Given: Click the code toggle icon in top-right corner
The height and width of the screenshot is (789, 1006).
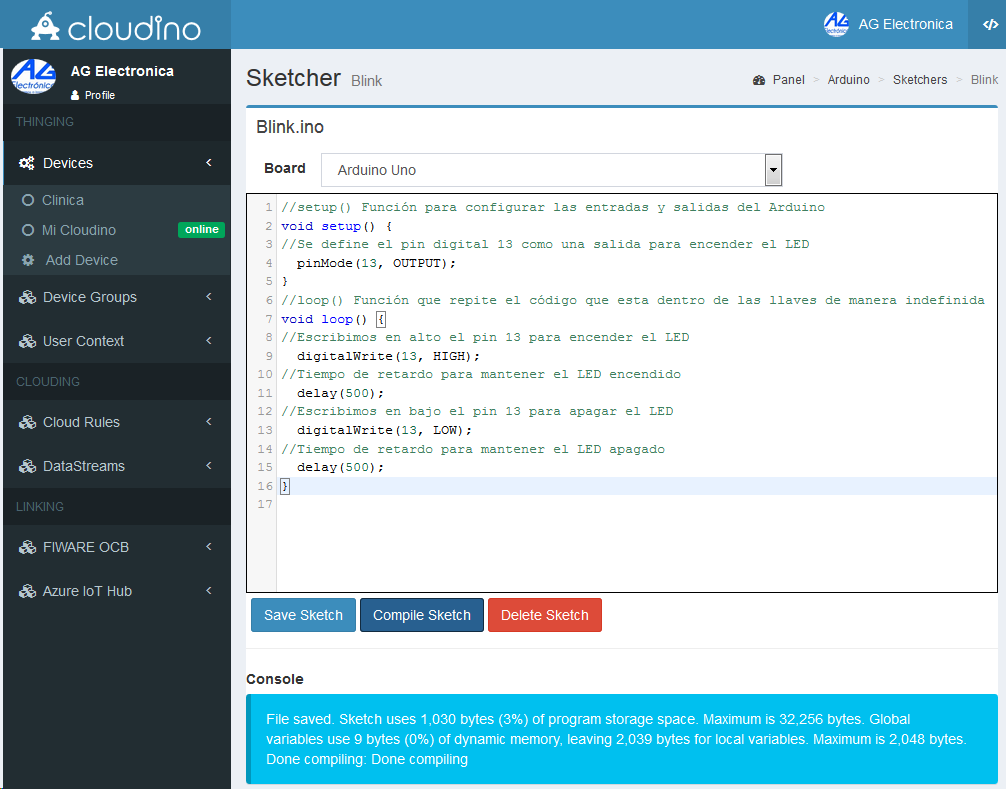Looking at the screenshot, I should [x=990, y=25].
